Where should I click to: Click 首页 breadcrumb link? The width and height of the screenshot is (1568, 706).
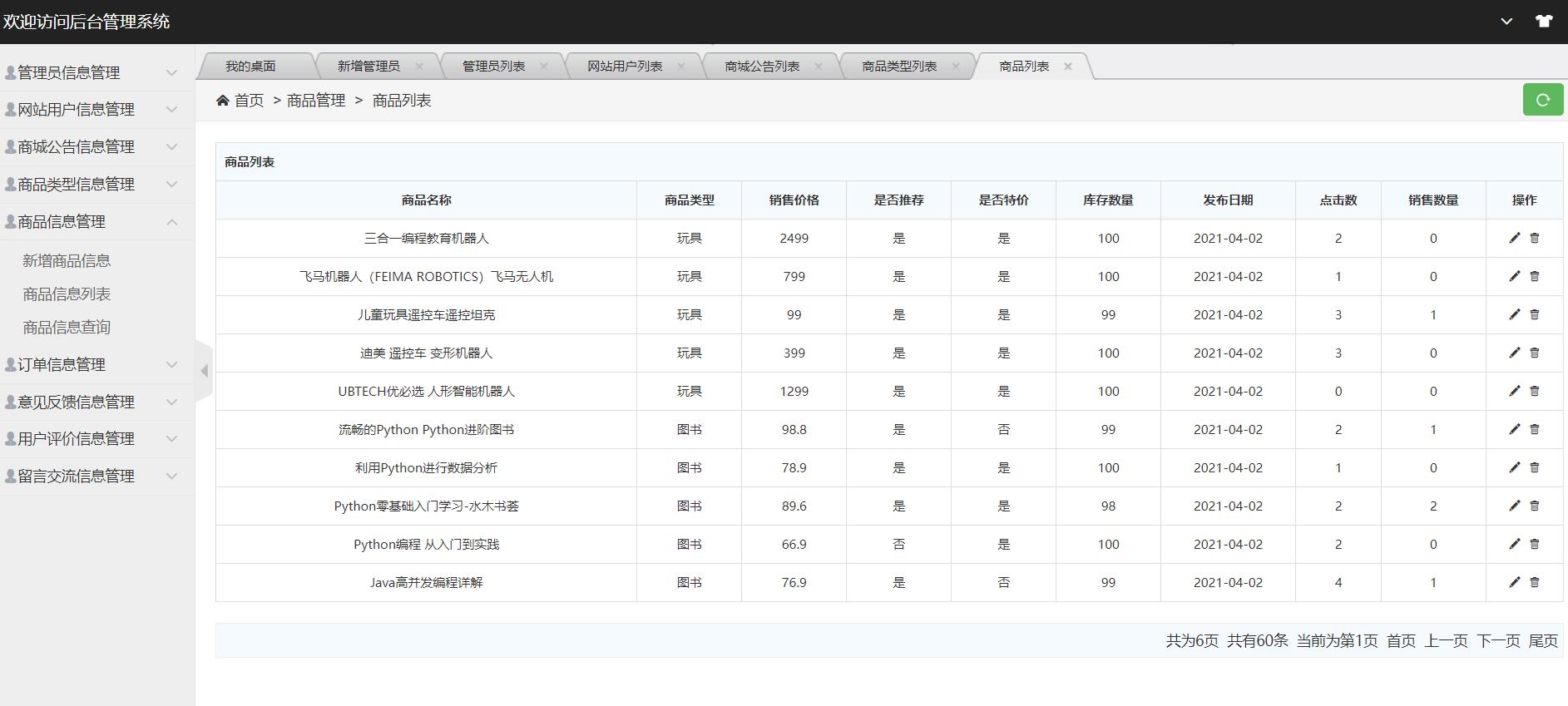pyautogui.click(x=249, y=101)
